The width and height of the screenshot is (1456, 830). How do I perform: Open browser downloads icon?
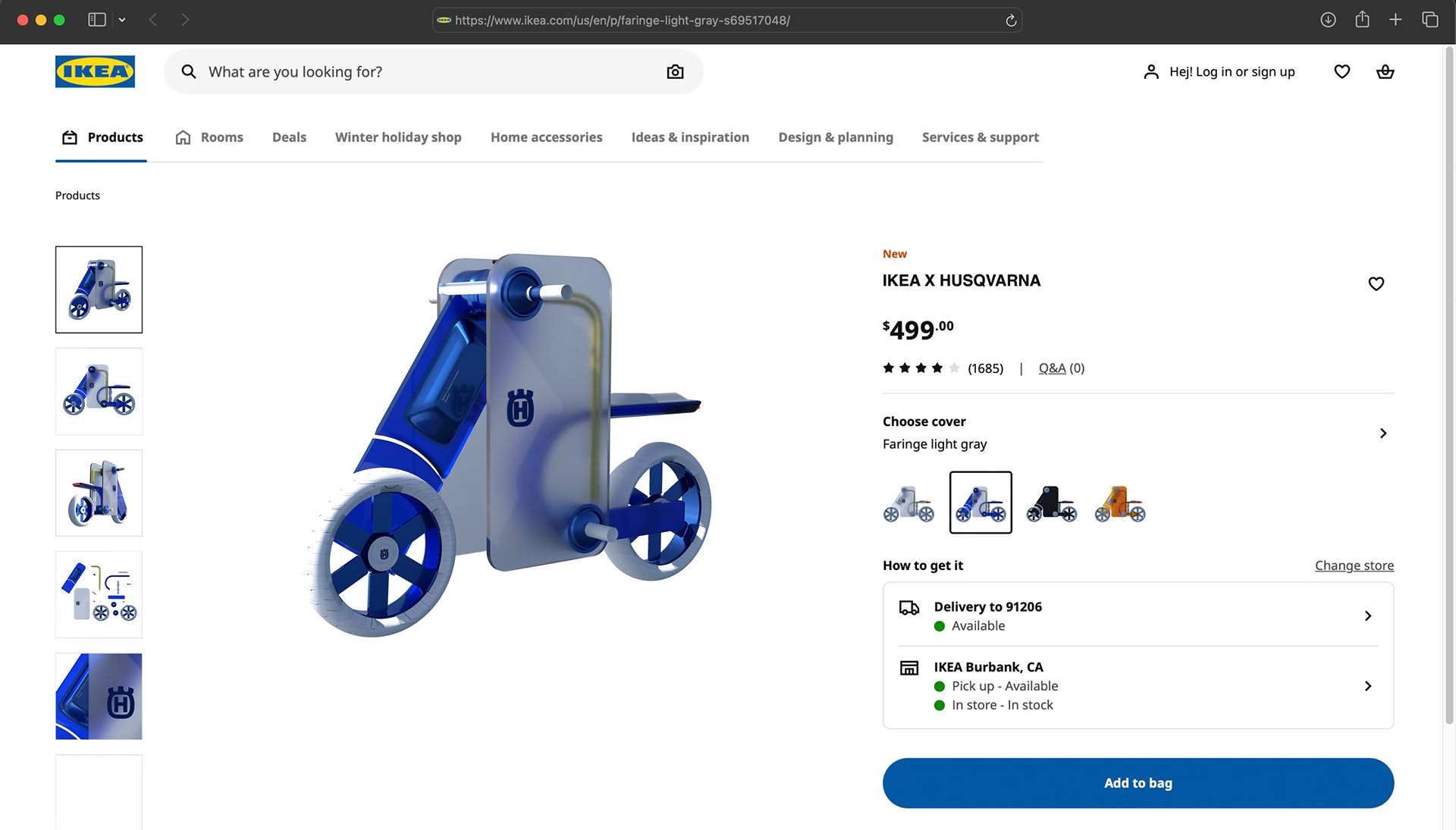[1328, 20]
